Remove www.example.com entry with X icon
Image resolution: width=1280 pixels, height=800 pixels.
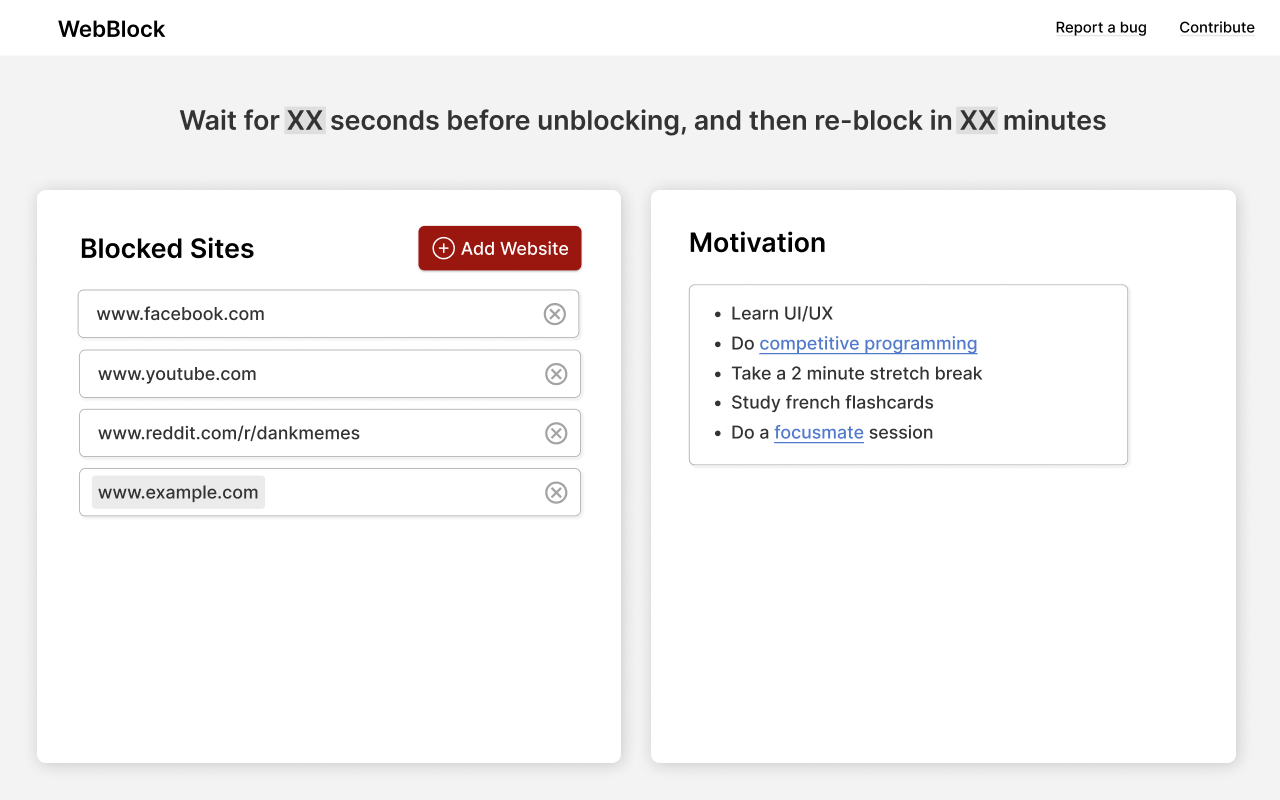point(556,492)
